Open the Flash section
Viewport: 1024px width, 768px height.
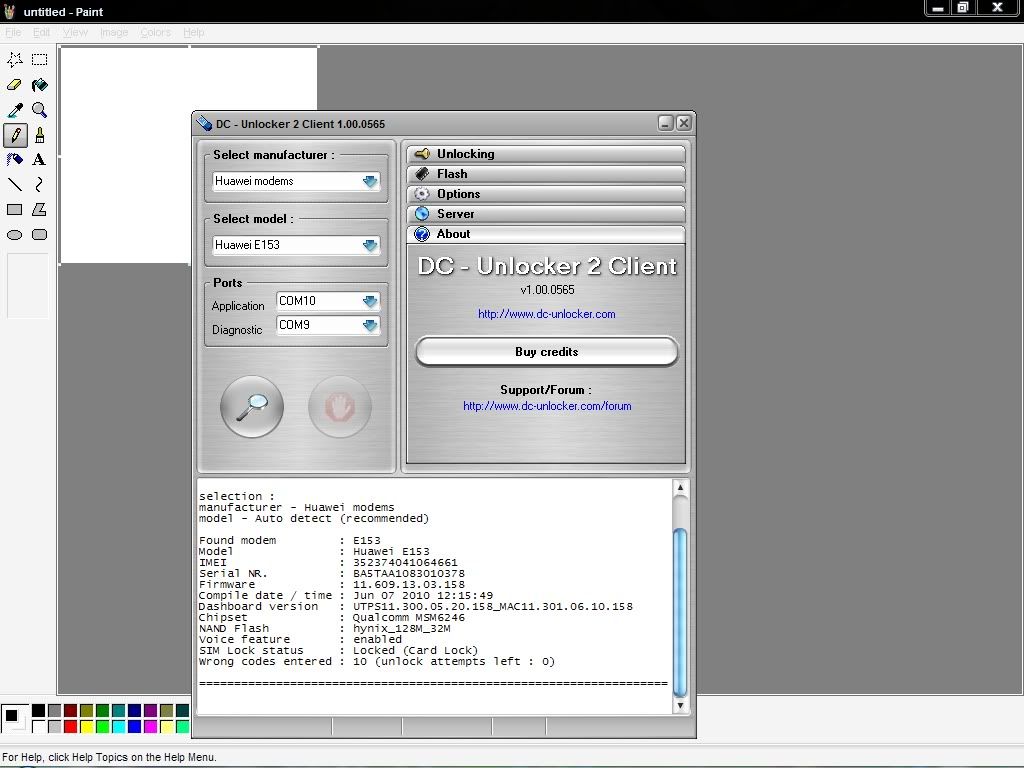[546, 174]
